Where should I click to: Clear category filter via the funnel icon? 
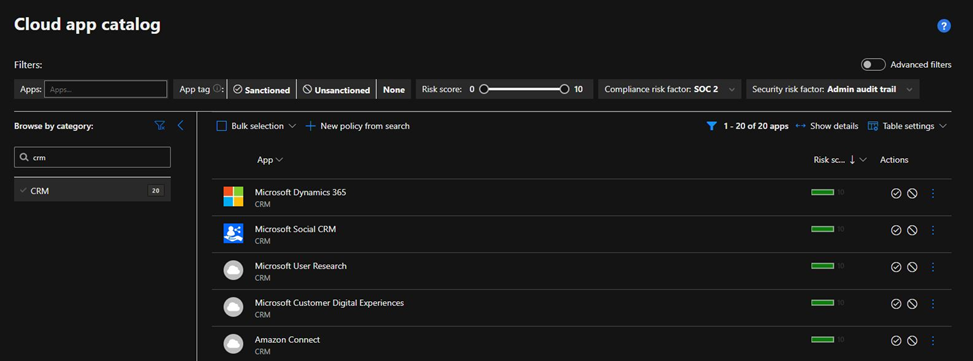tap(159, 126)
